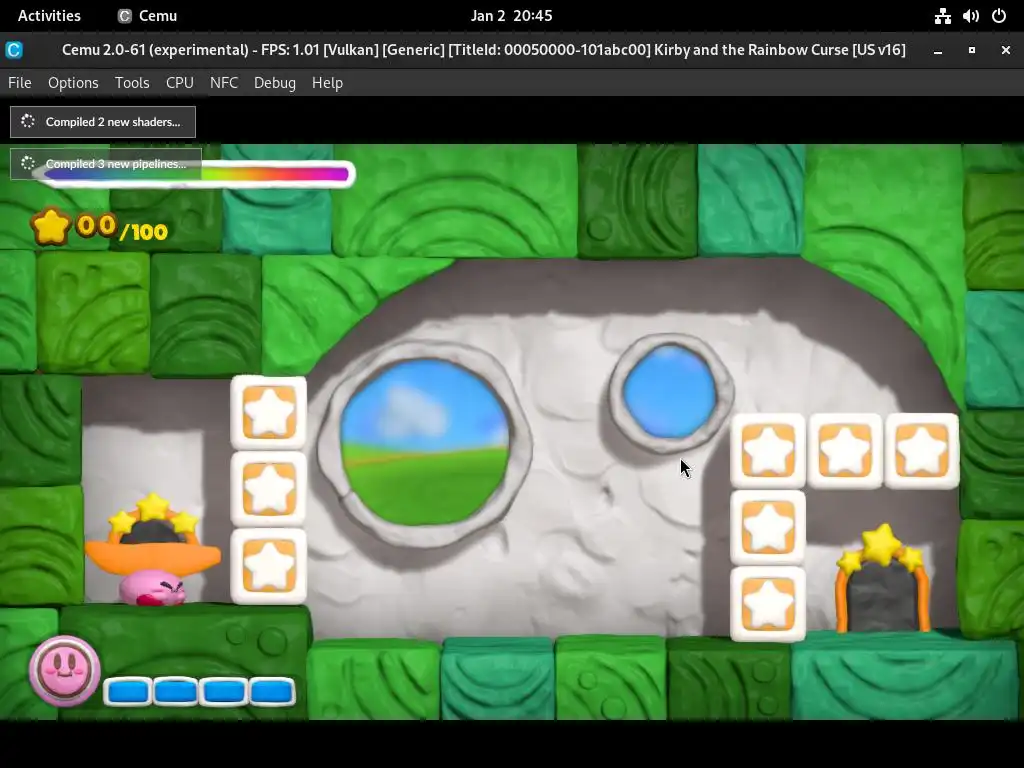This screenshot has height=768, width=1024.
Task: Click Kirby's face portrait icon
Action: pos(64,671)
